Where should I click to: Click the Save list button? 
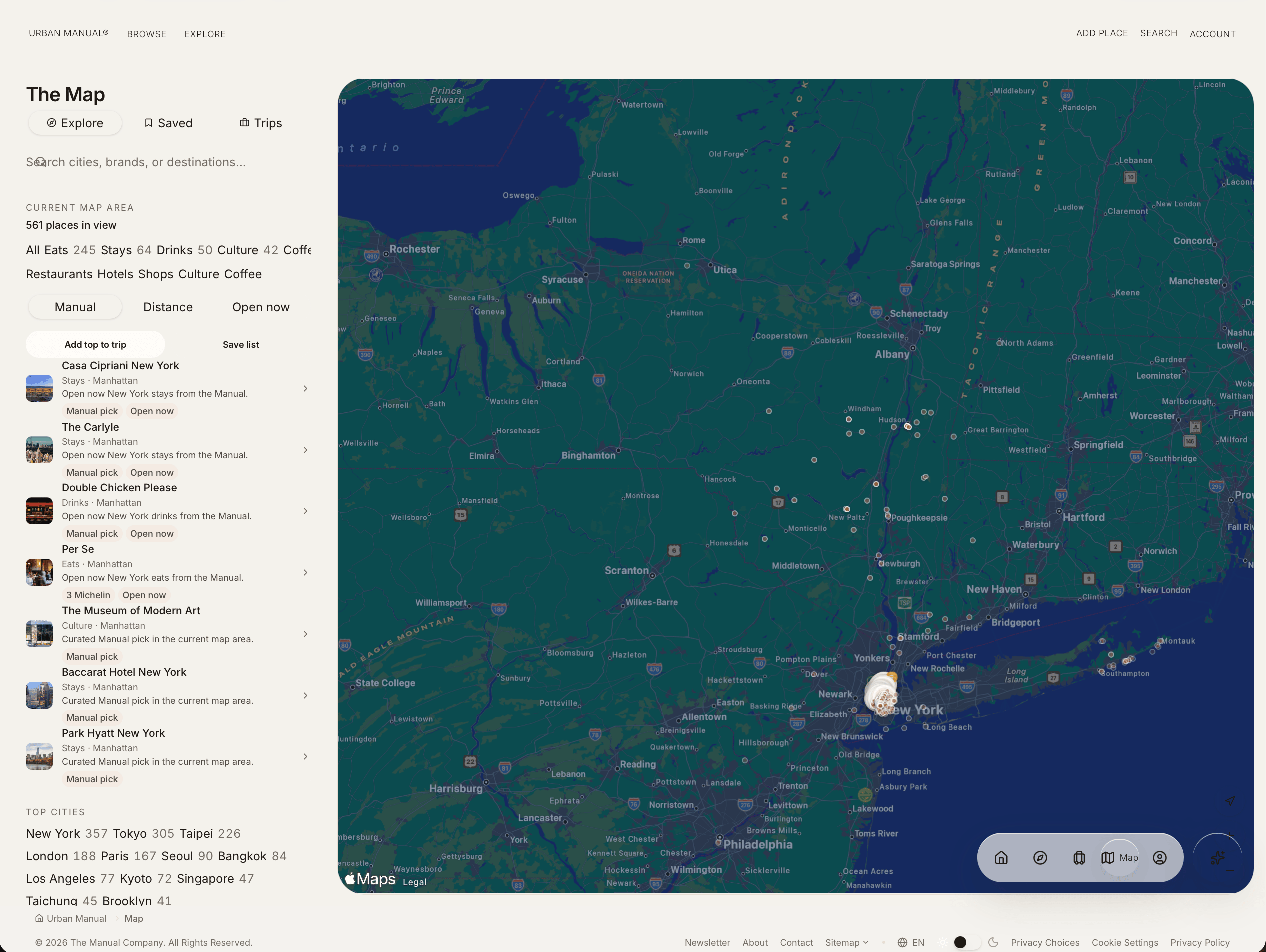coord(241,344)
